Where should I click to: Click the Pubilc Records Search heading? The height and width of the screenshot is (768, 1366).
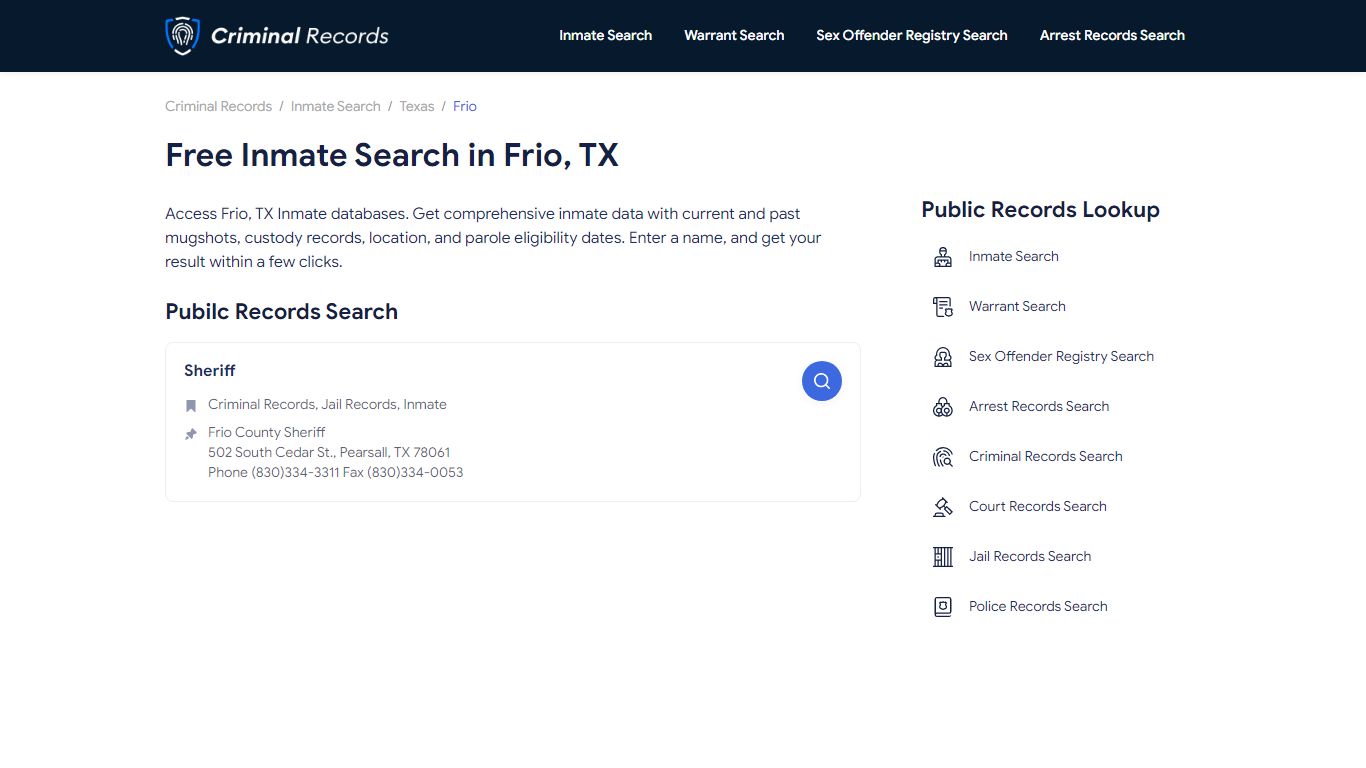tap(281, 311)
